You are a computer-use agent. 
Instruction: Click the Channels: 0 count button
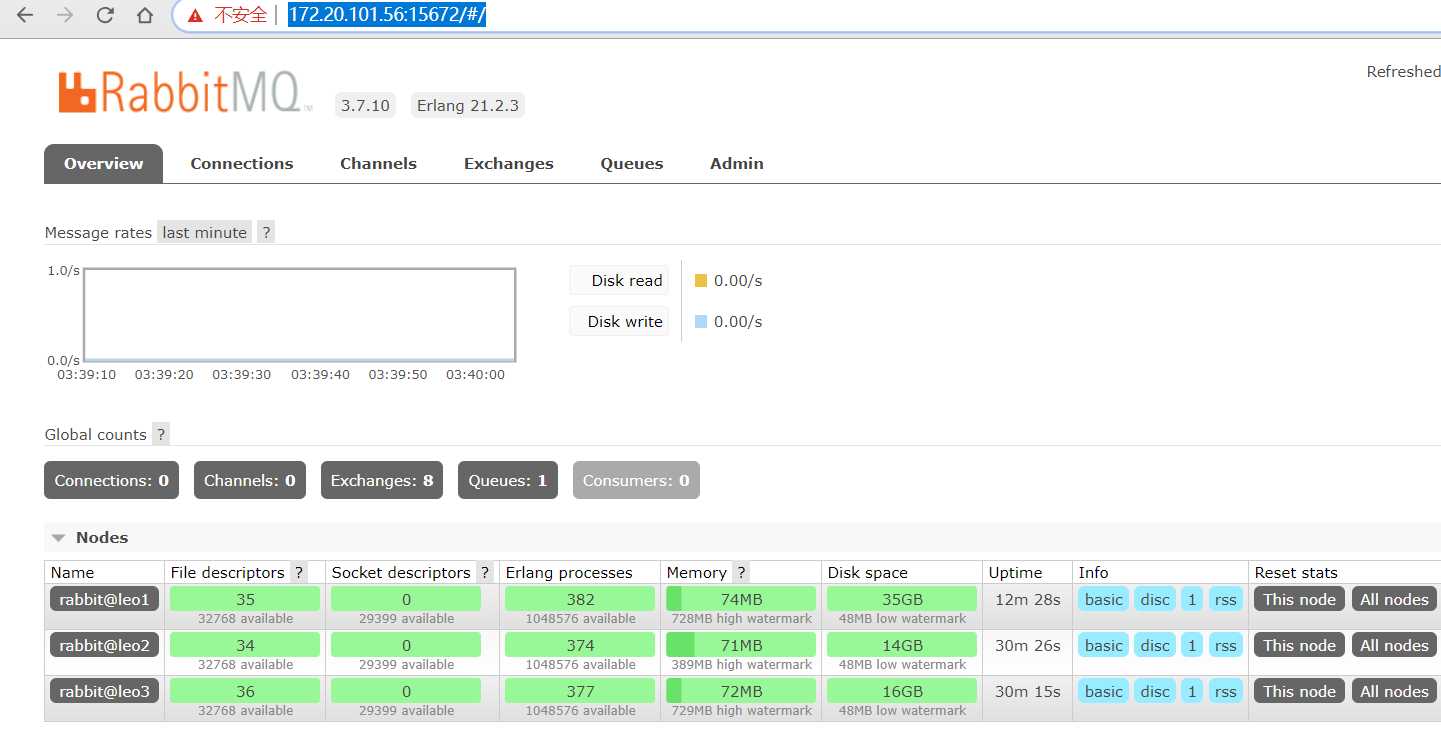point(249,480)
